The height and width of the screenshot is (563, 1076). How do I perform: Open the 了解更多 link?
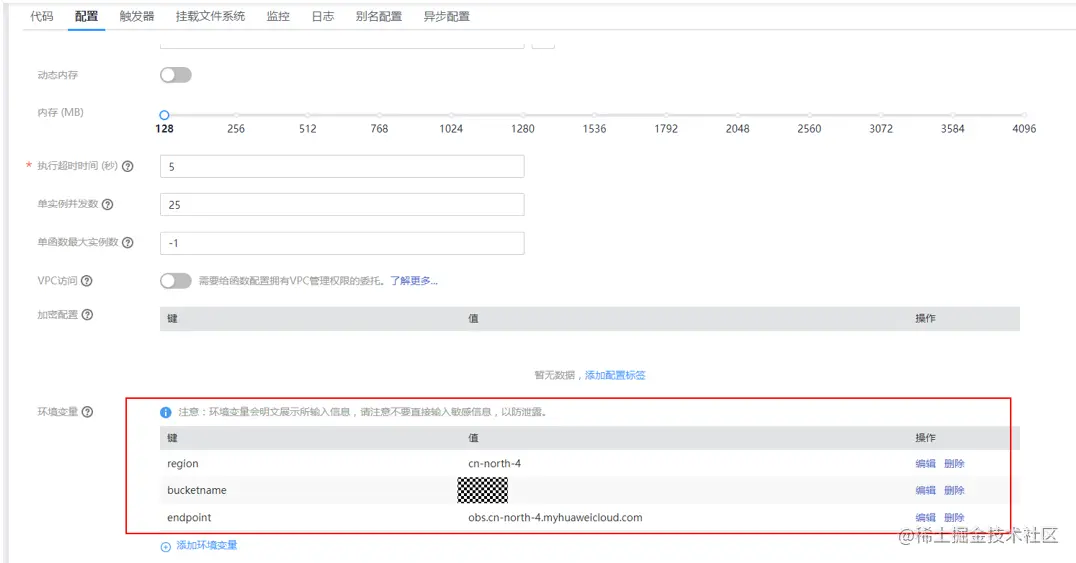tap(414, 281)
